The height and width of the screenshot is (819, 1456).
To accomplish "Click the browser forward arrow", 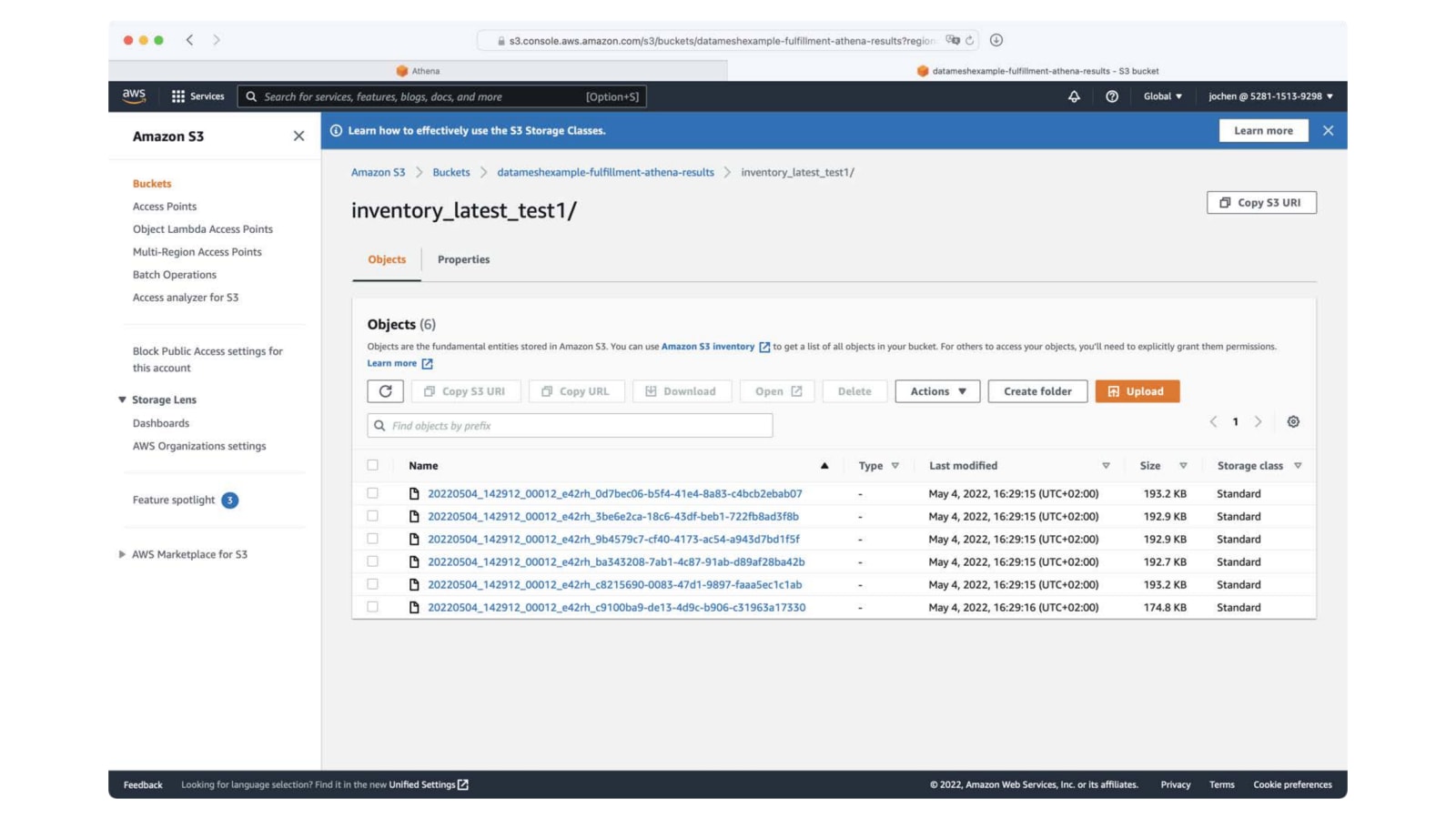I will [216, 40].
